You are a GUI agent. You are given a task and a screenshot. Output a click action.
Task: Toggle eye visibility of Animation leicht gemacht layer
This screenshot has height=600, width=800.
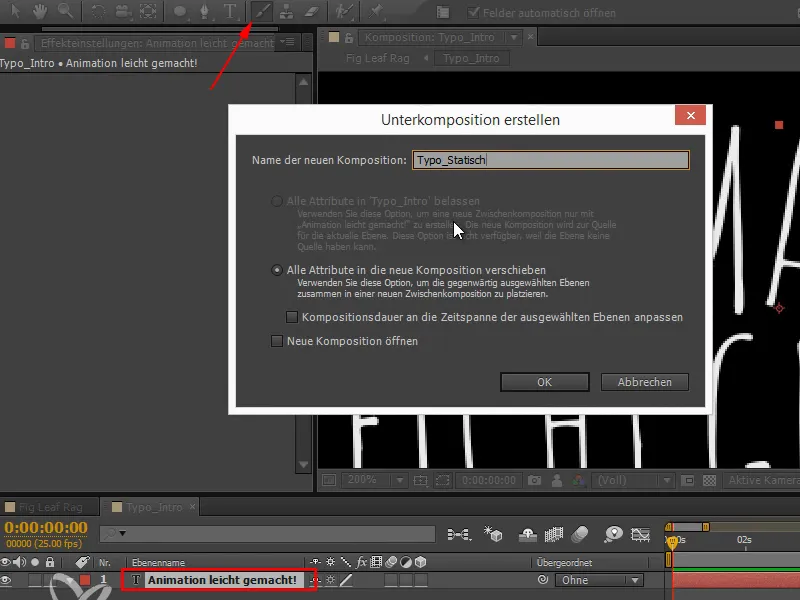pyautogui.click(x=6, y=580)
